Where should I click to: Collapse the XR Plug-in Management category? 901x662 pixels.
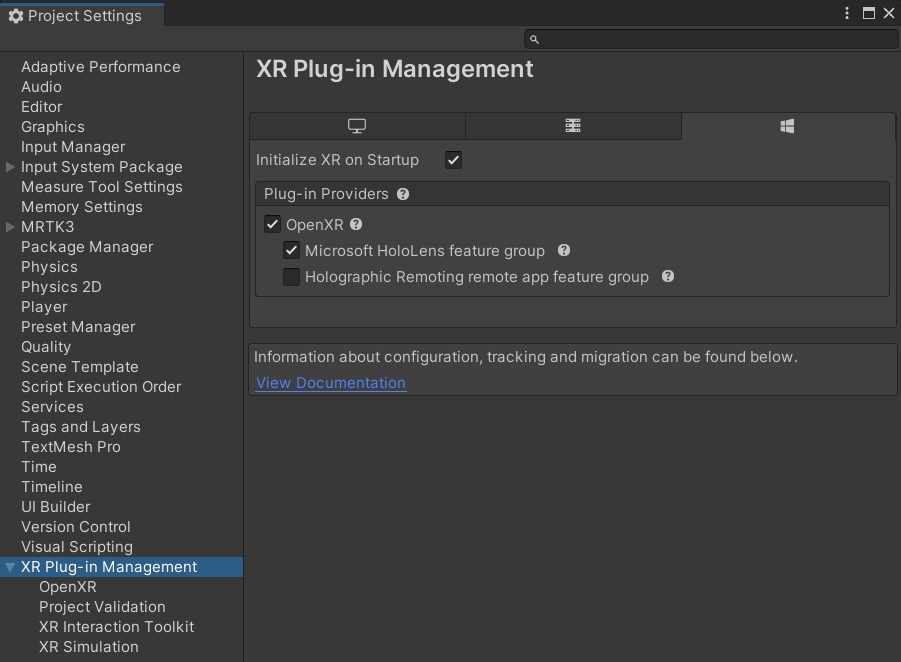[x=10, y=567]
